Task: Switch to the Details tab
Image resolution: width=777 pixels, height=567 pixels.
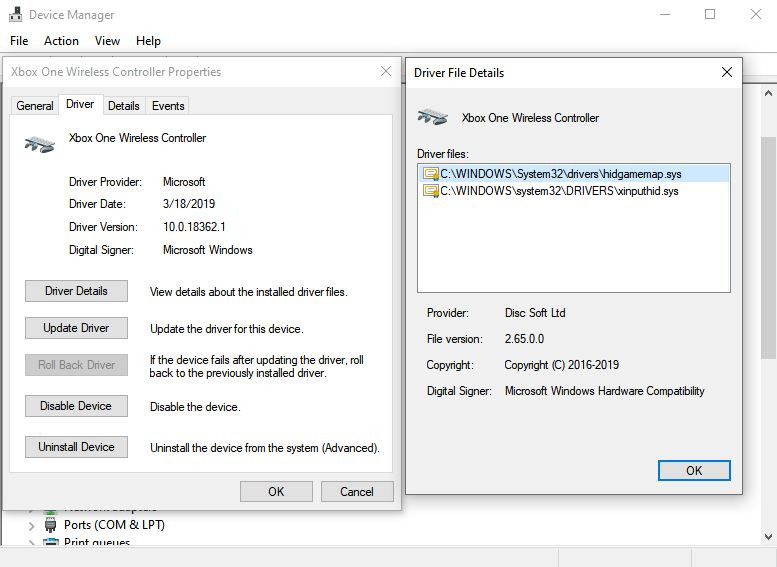Action: pyautogui.click(x=123, y=106)
